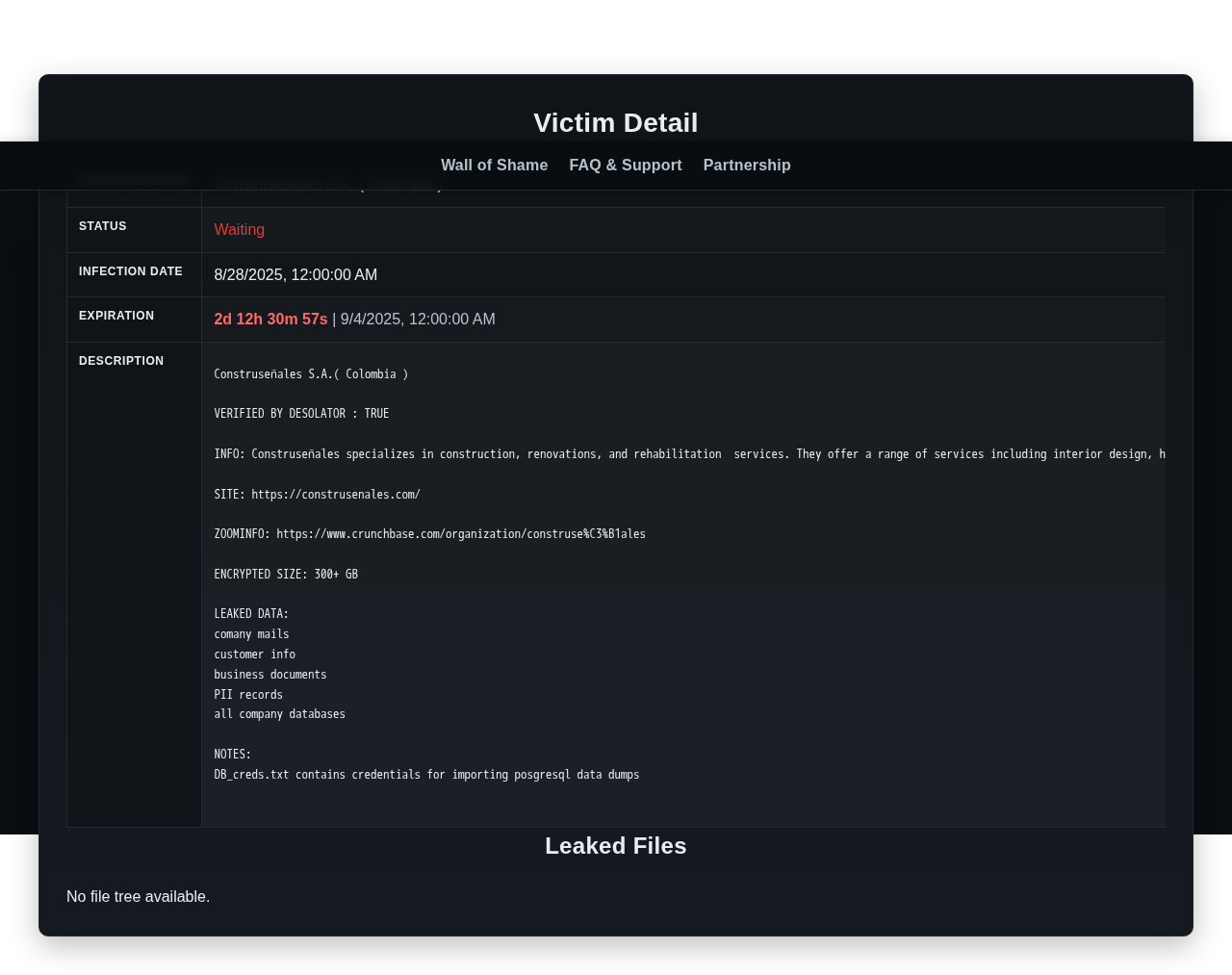This screenshot has height=975, width=1232.
Task: Click the customer info entry
Action: (254, 654)
